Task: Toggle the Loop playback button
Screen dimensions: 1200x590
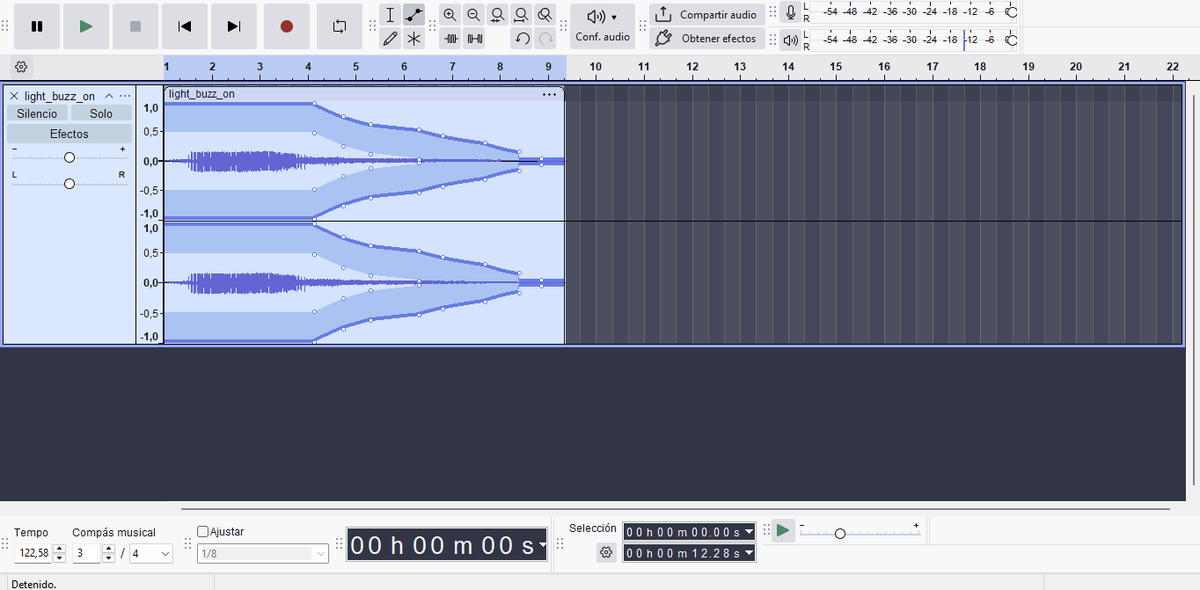Action: 340,27
